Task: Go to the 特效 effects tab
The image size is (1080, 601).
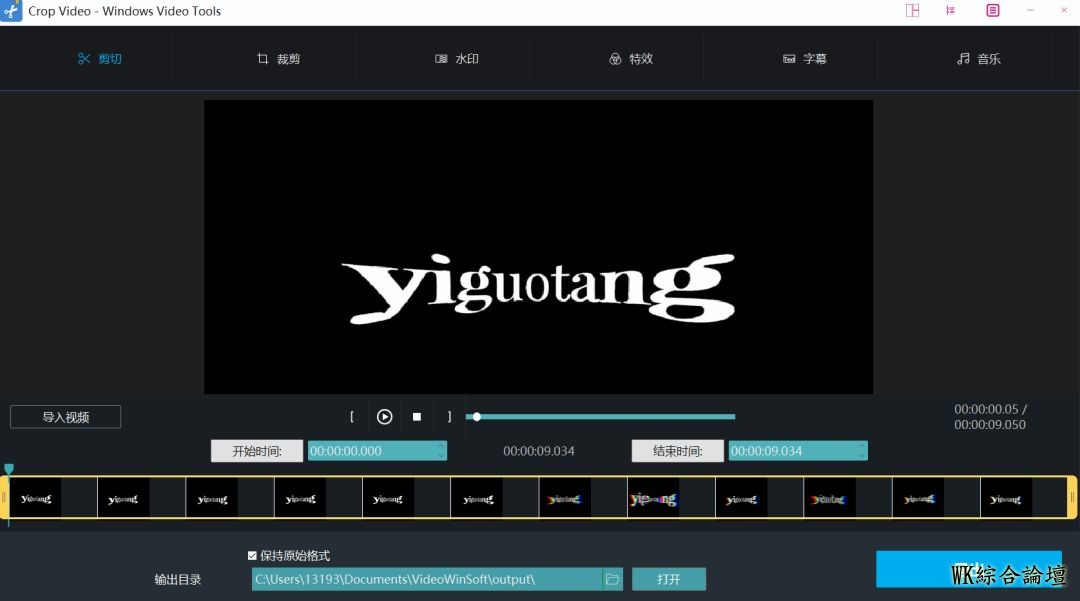Action: 631,59
